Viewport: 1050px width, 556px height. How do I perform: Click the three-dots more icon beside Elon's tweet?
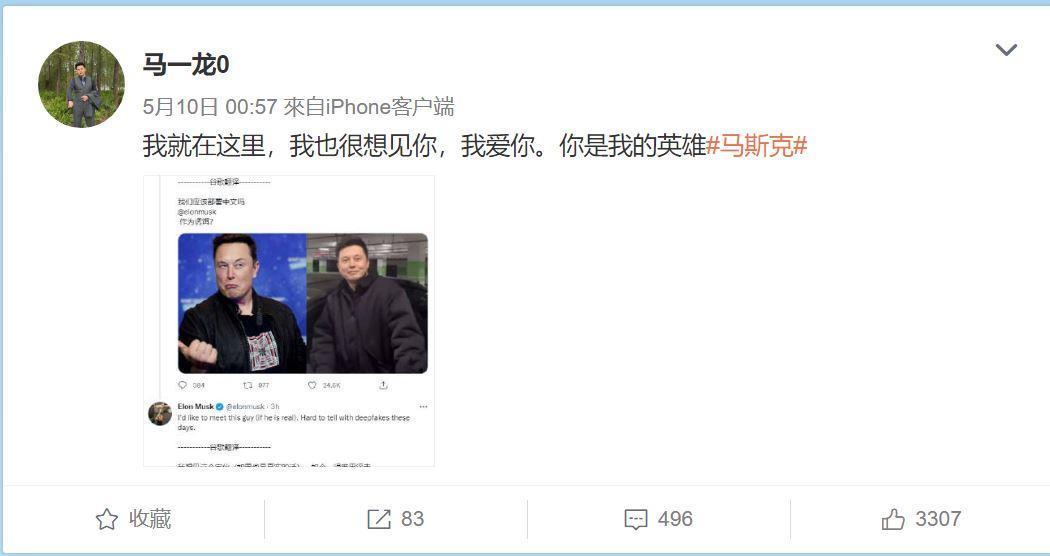tap(423, 407)
